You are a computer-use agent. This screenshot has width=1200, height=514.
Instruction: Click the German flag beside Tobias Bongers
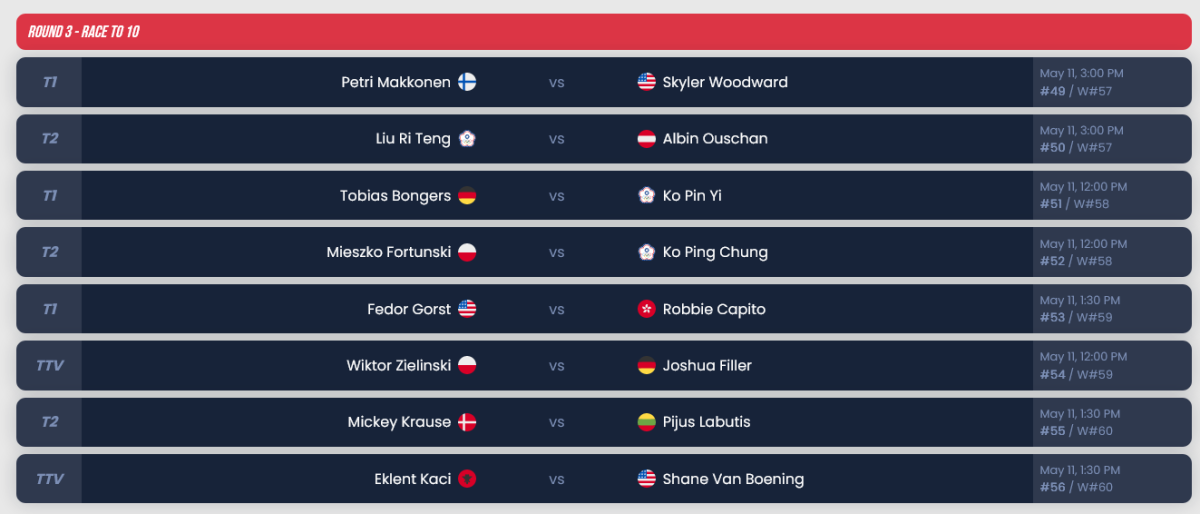pos(467,196)
